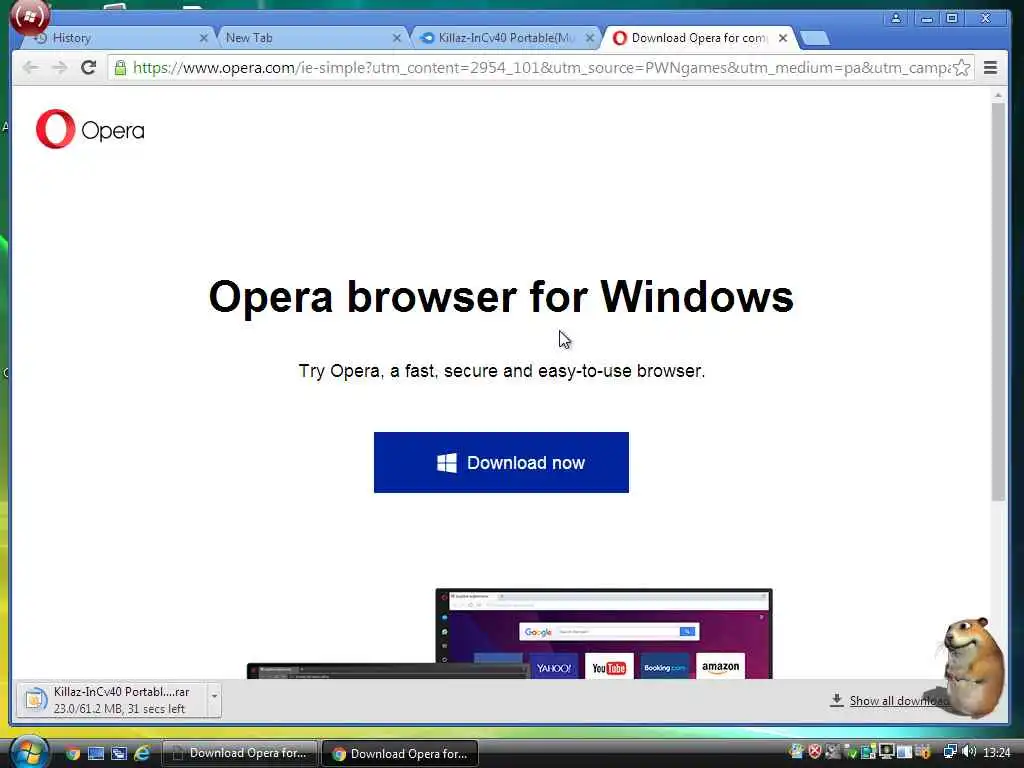Reload the Opera download page

[89, 67]
